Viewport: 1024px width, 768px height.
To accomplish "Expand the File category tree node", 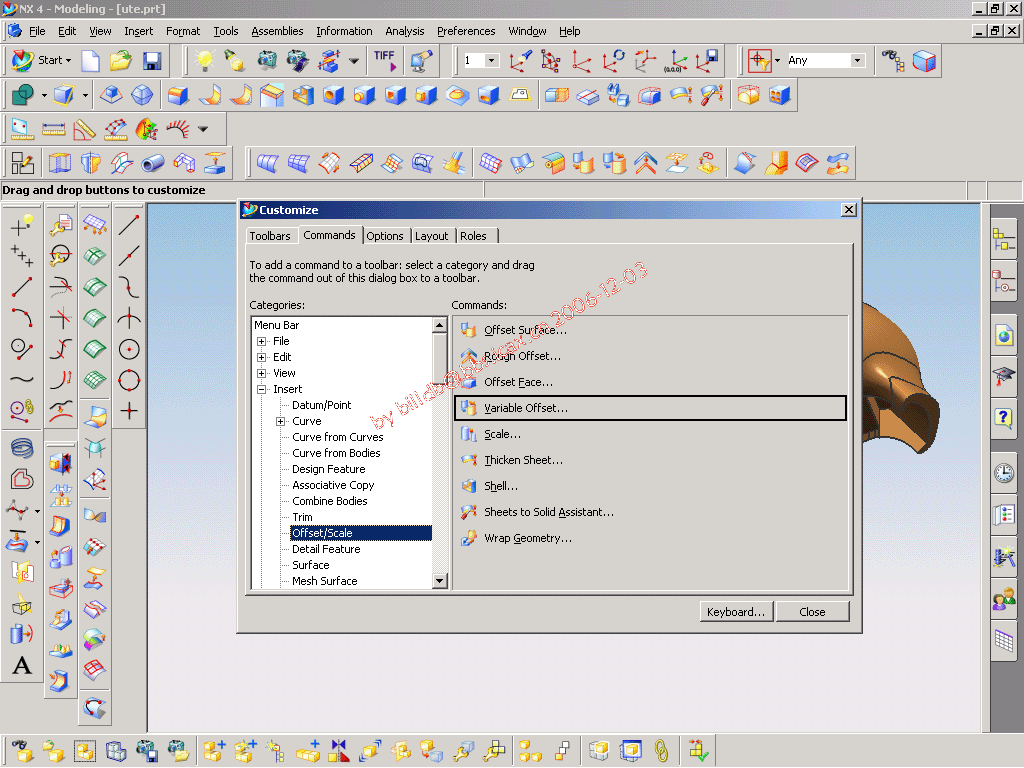I will point(262,342).
